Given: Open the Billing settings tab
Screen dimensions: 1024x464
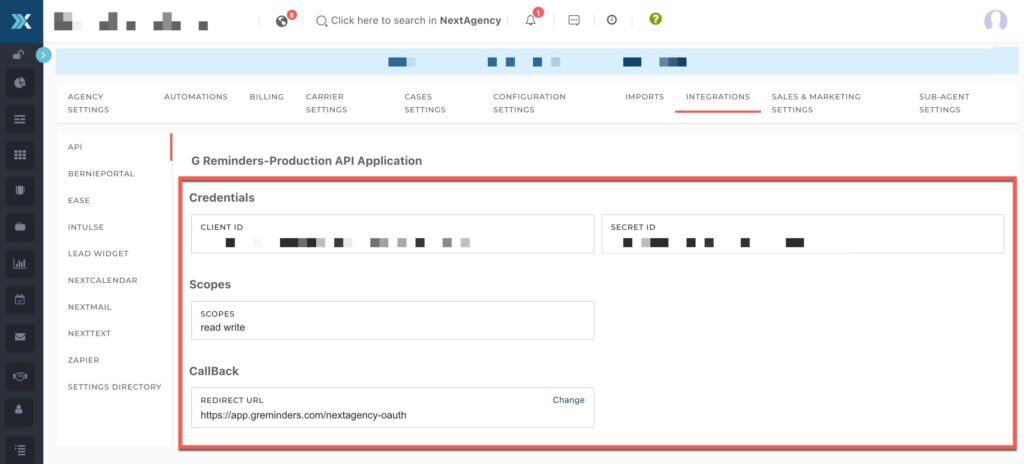Looking at the screenshot, I should 266,97.
